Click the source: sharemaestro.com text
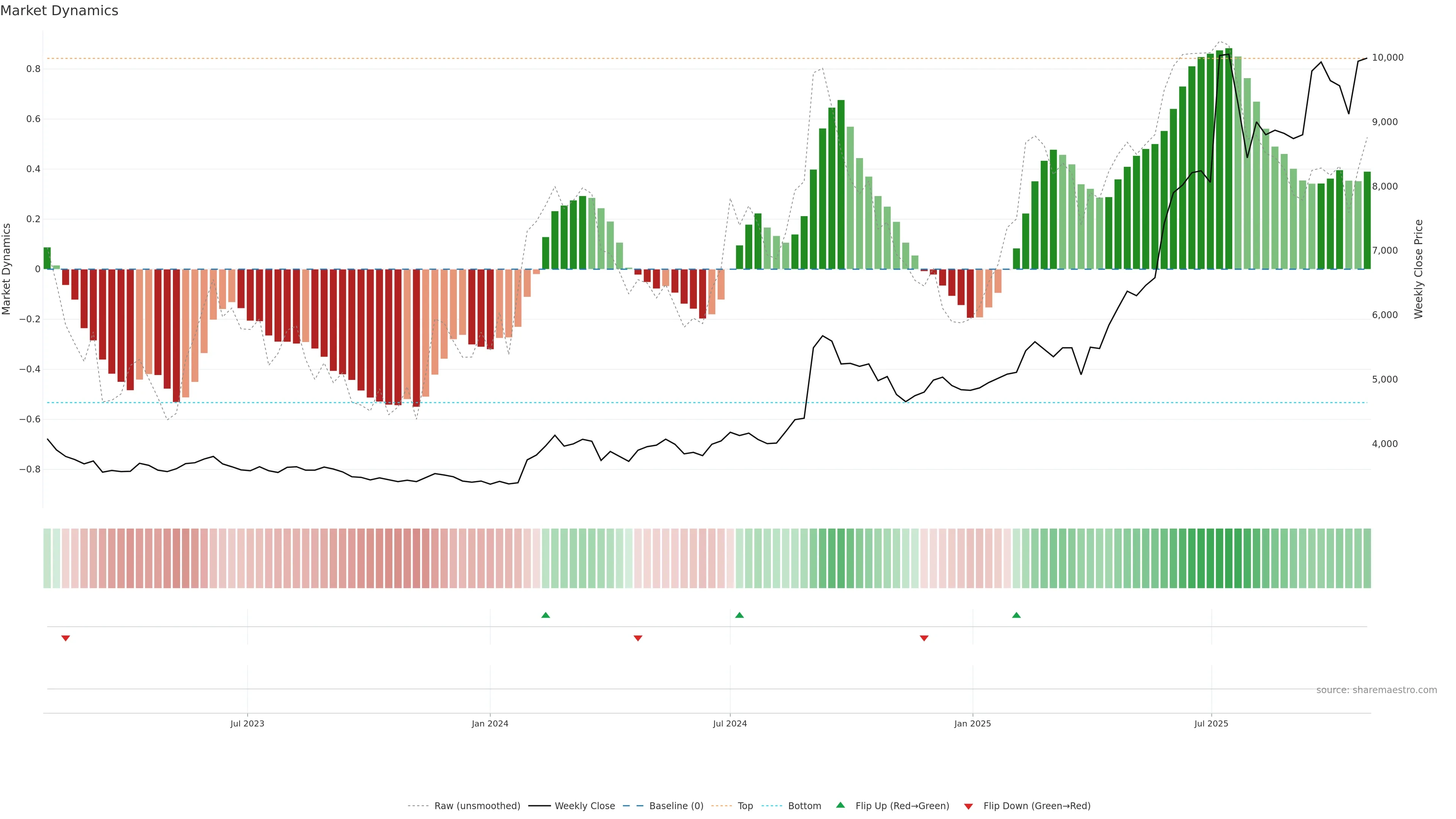The image size is (1456, 819). point(1376,690)
